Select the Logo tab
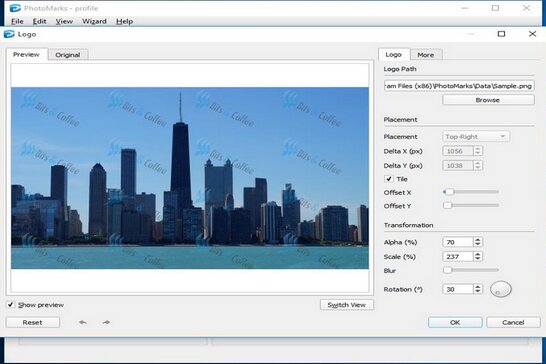The image size is (546, 364). [x=393, y=54]
